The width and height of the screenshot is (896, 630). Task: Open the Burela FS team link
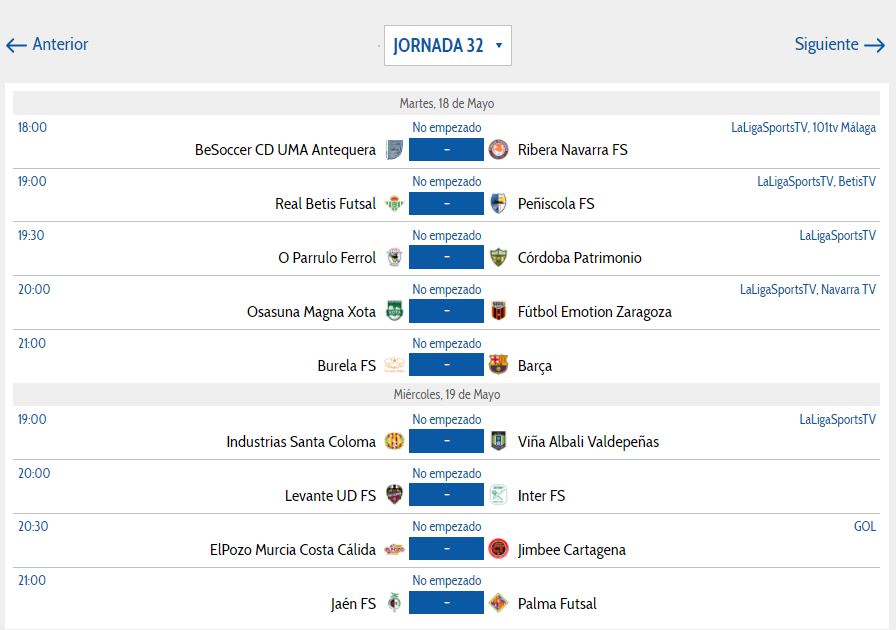[346, 365]
